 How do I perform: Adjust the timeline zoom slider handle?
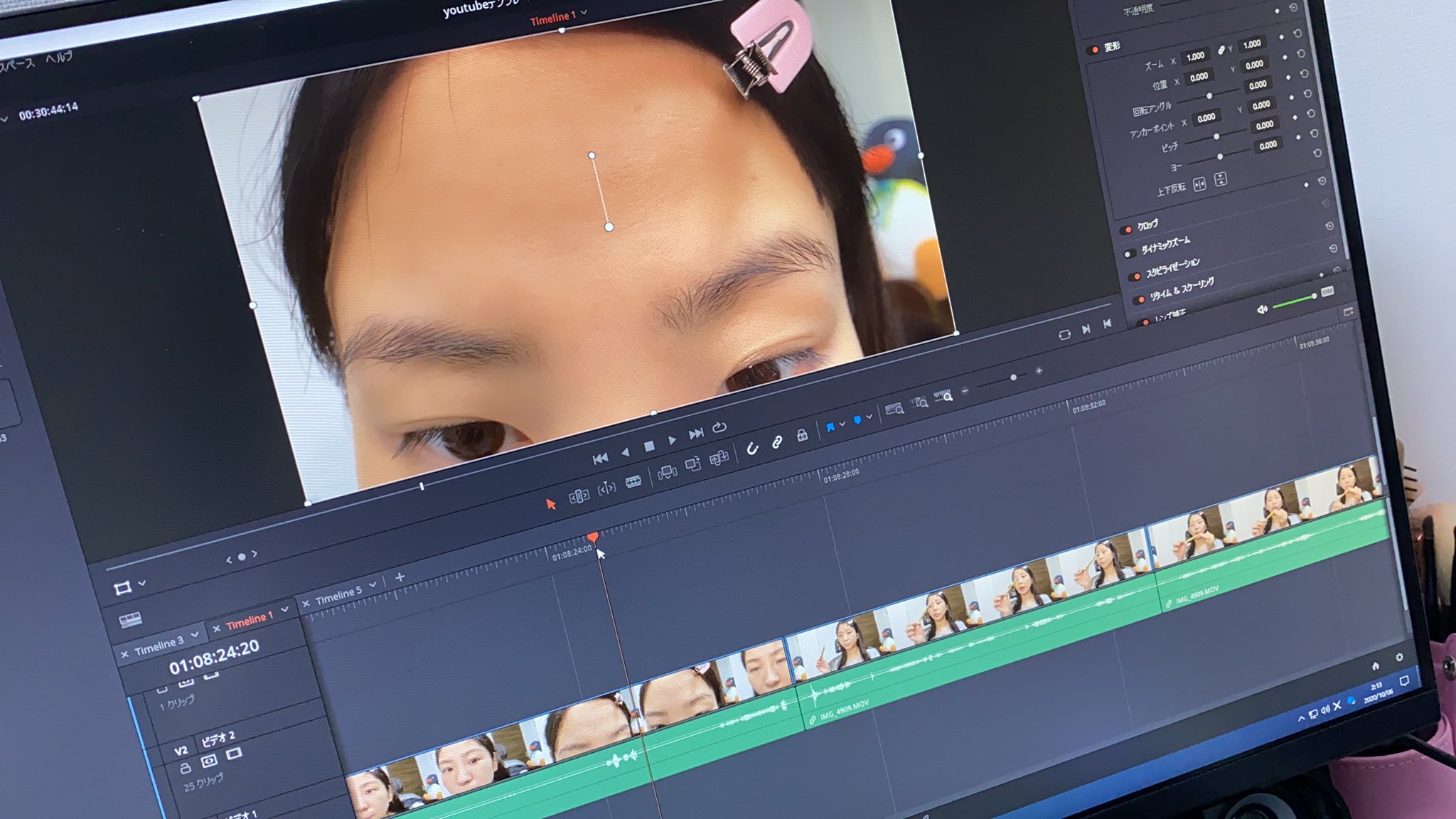coord(1013,377)
